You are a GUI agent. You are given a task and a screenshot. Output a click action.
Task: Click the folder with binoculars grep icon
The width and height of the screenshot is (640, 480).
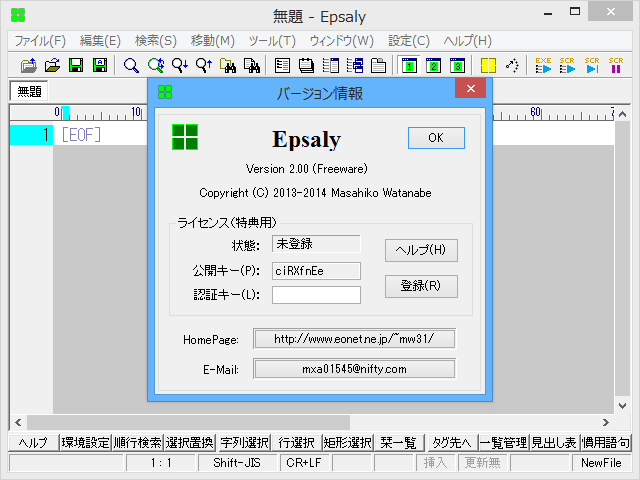[x=228, y=65]
